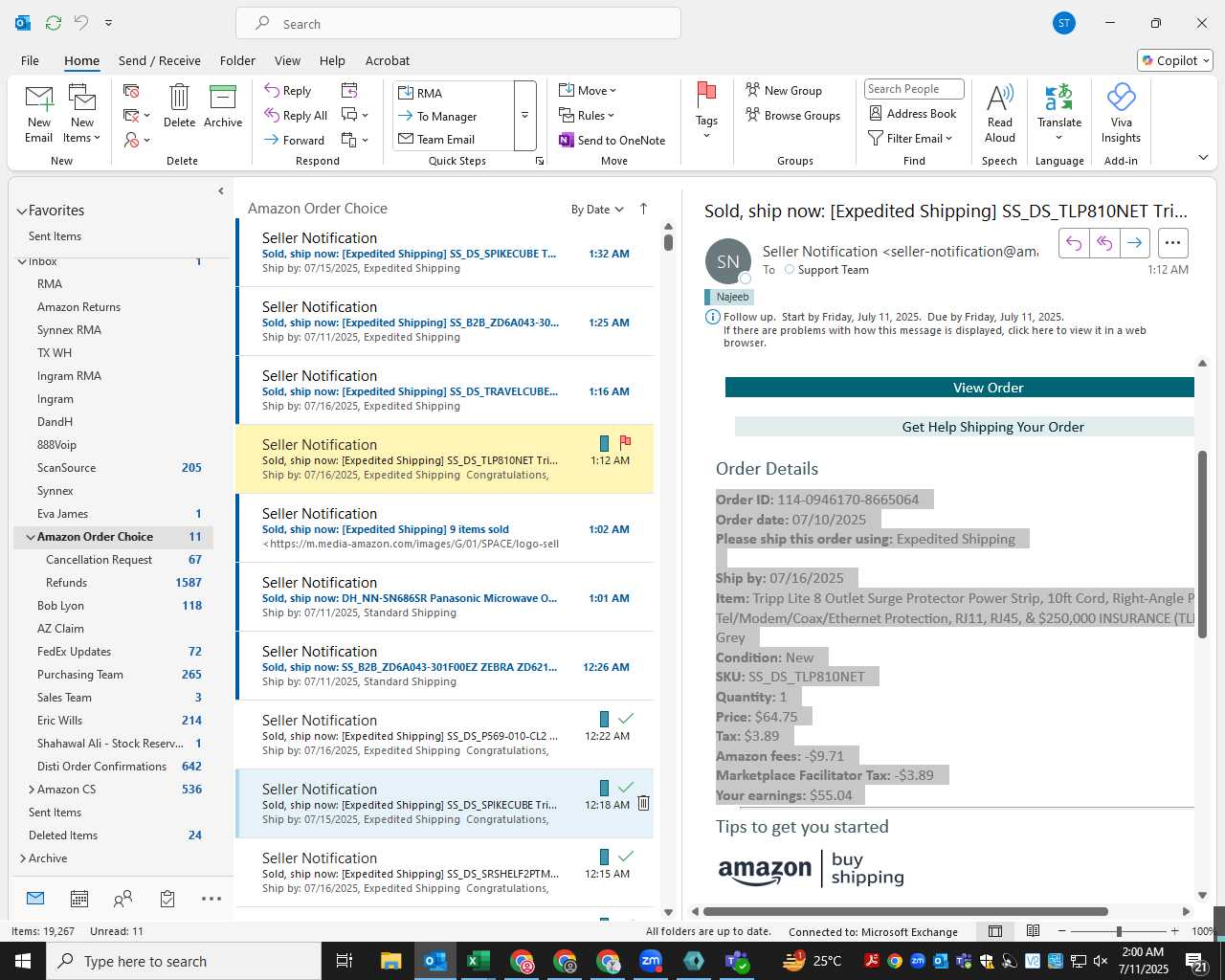Open Tags flag menu

[706, 111]
